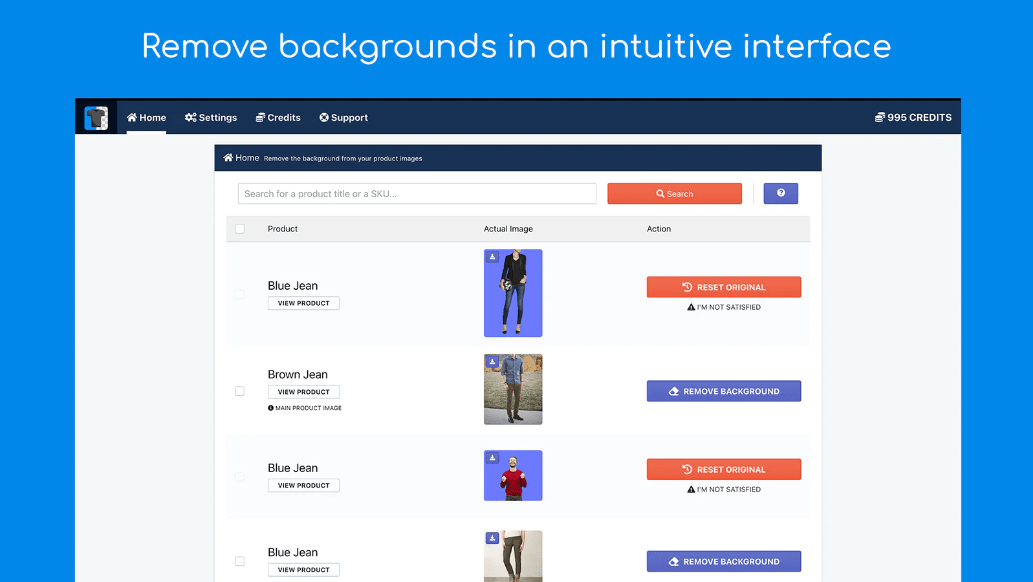Open View Product under Brown Jean
The width and height of the screenshot is (1033, 582).
[303, 391]
